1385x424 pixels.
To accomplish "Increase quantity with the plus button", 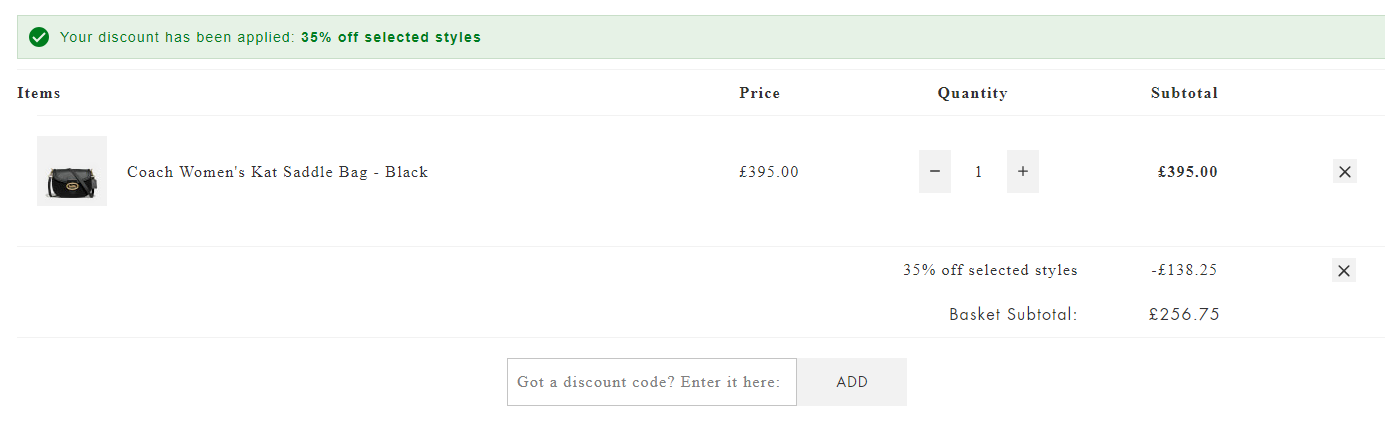I will click(x=1023, y=171).
